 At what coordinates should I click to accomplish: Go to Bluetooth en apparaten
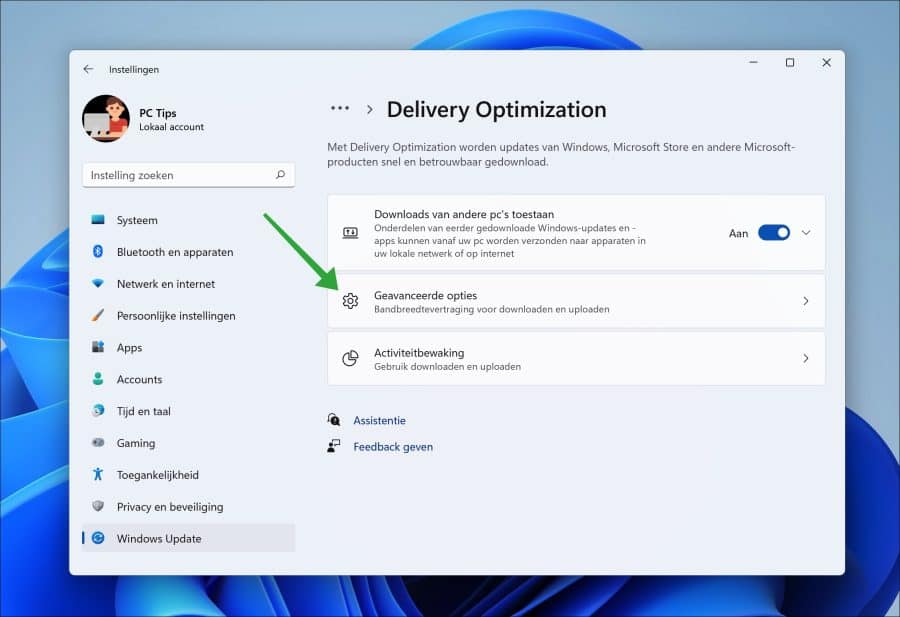[x=188, y=251]
